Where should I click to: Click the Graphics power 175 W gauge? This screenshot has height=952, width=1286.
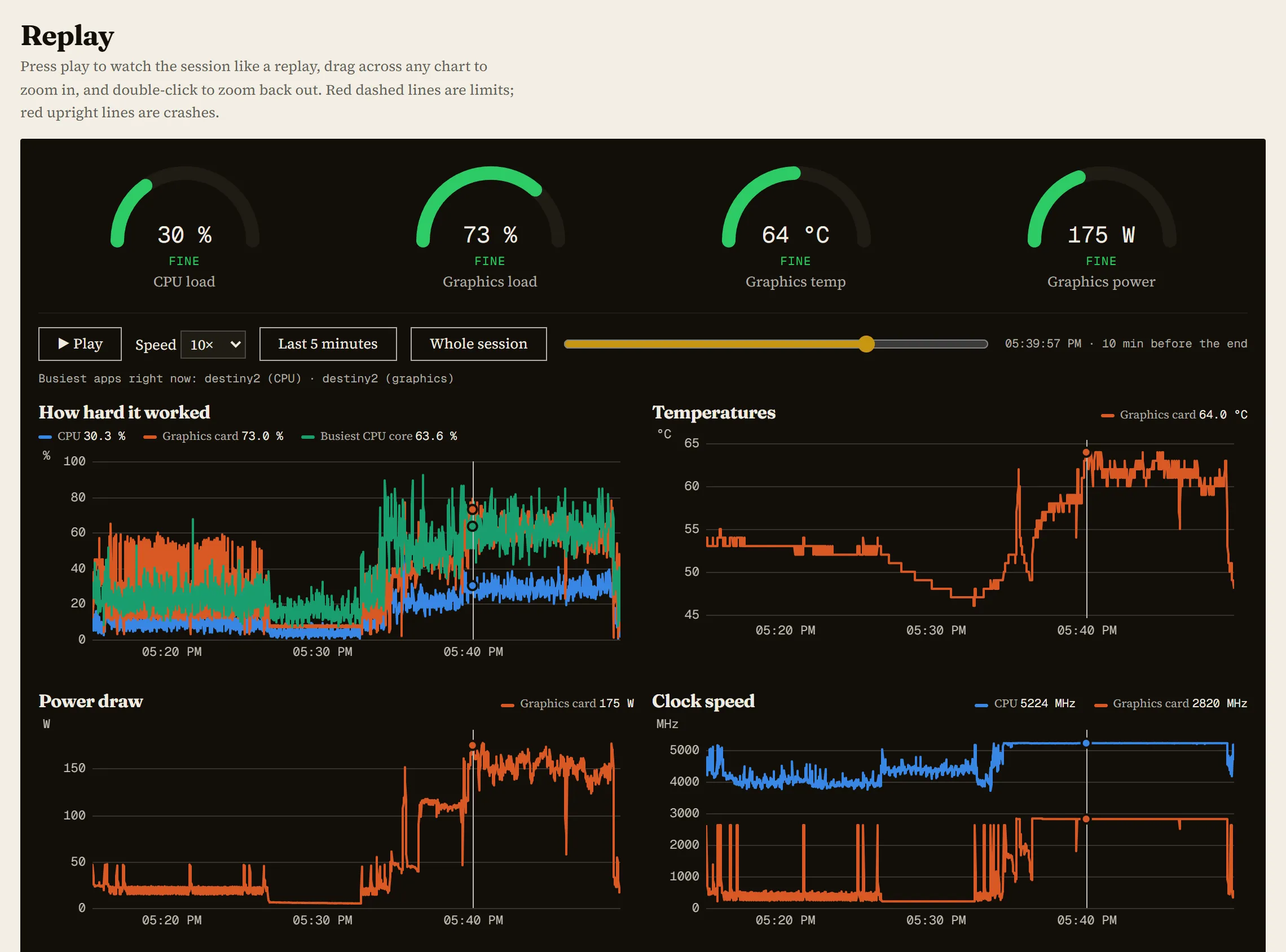tap(1102, 227)
